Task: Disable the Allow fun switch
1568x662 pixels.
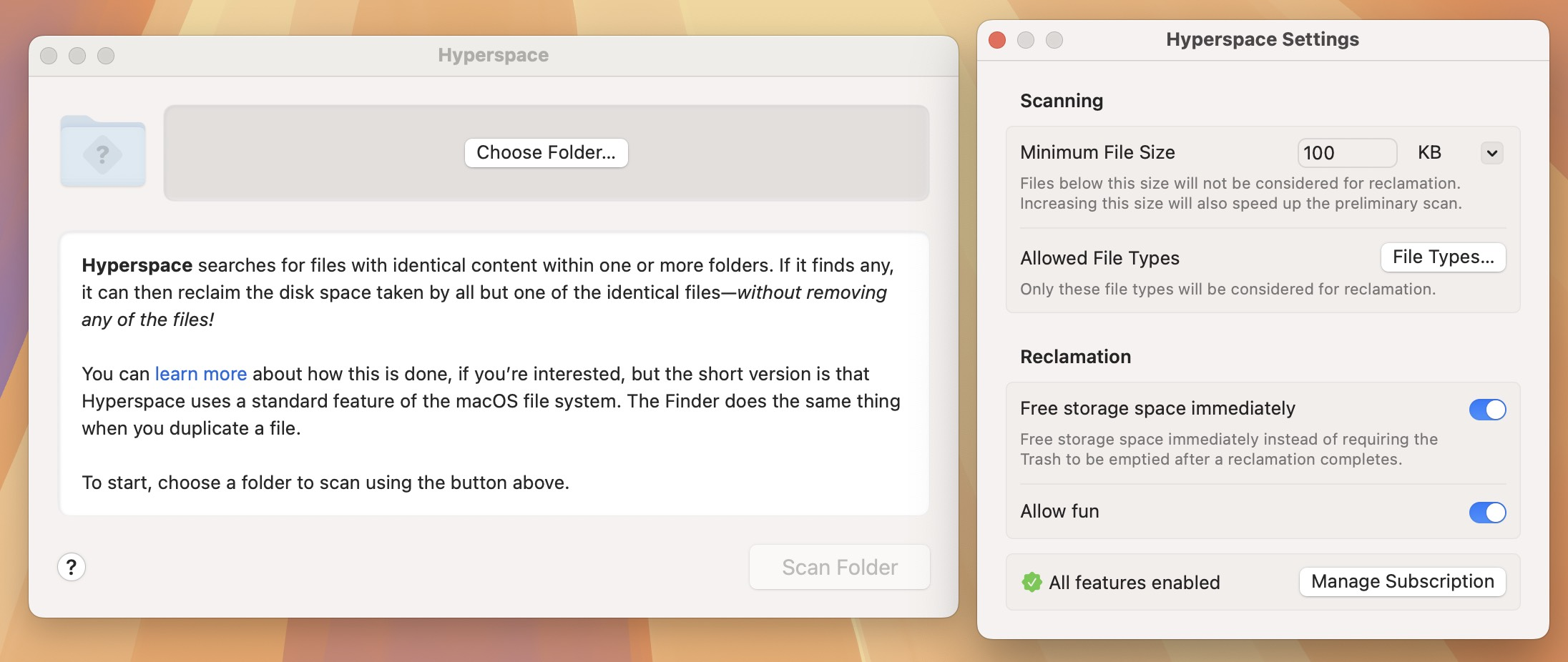Action: click(1488, 512)
